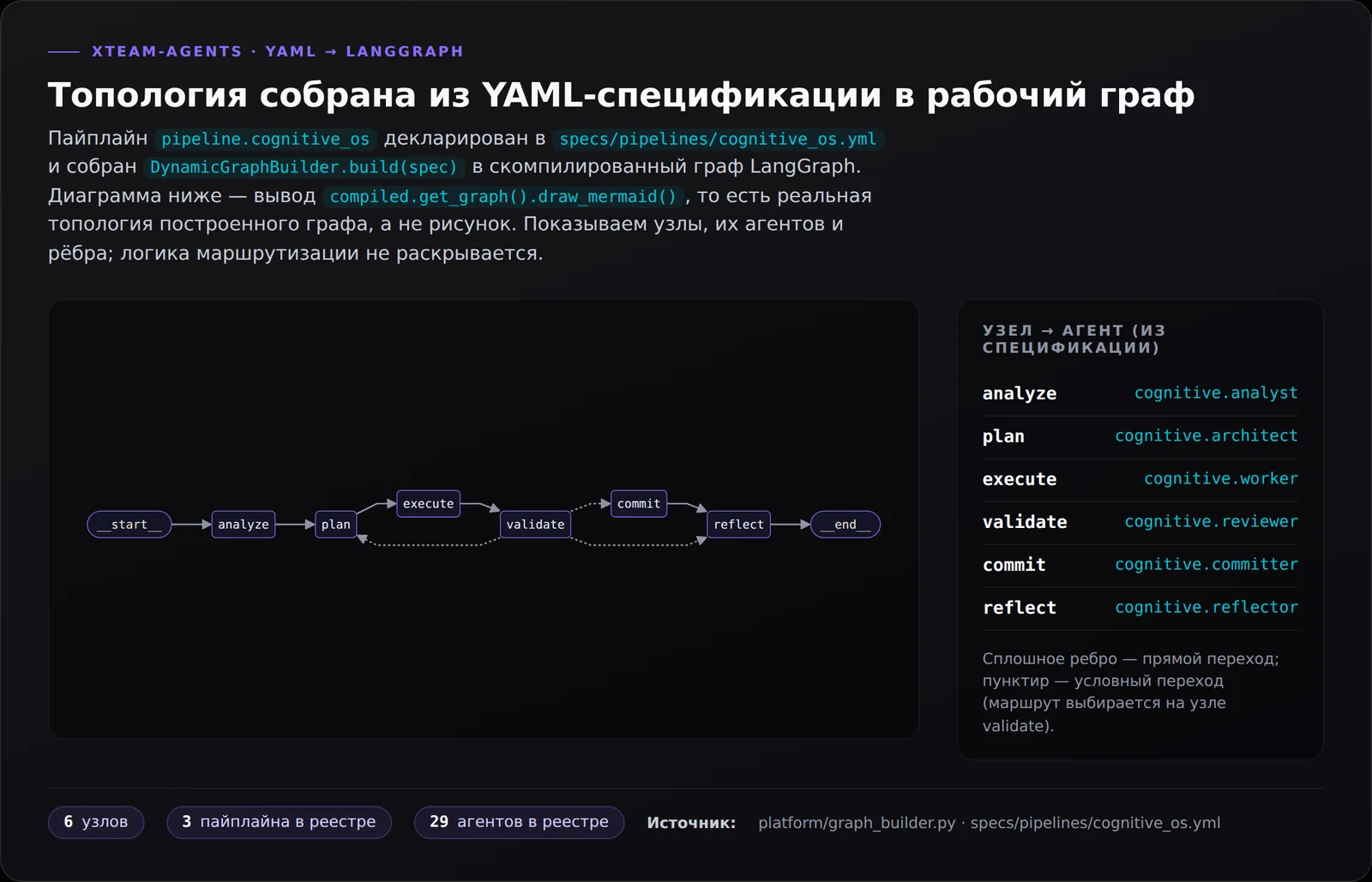Click the specs/pipelines/cognitive_os.yml path chip

pos(718,139)
